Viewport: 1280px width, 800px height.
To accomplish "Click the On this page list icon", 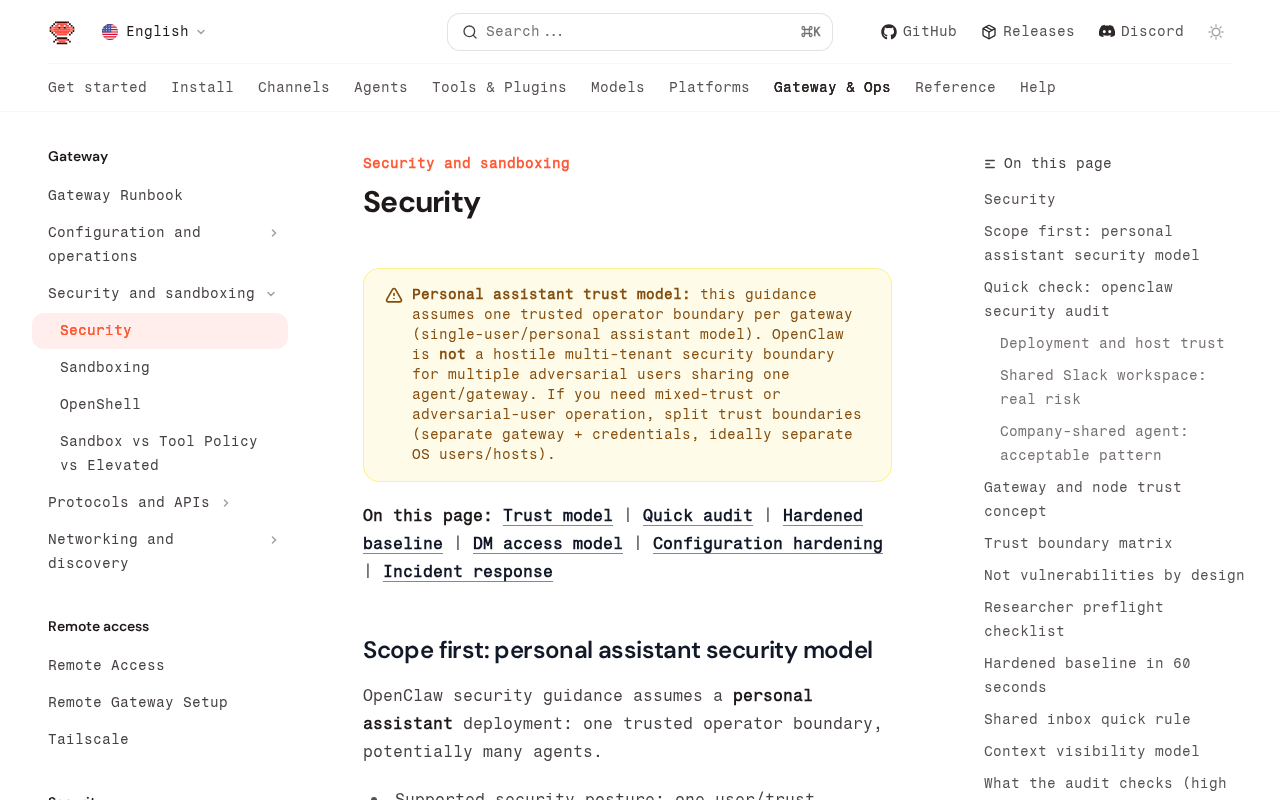I will click(x=990, y=164).
